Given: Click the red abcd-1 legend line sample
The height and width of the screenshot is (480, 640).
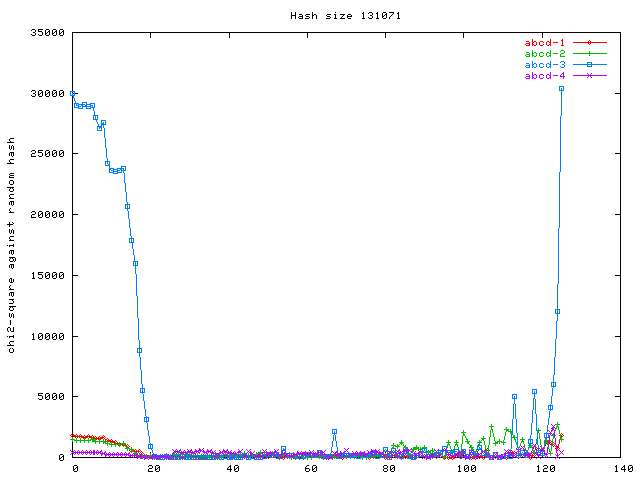Looking at the screenshot, I should point(589,42).
